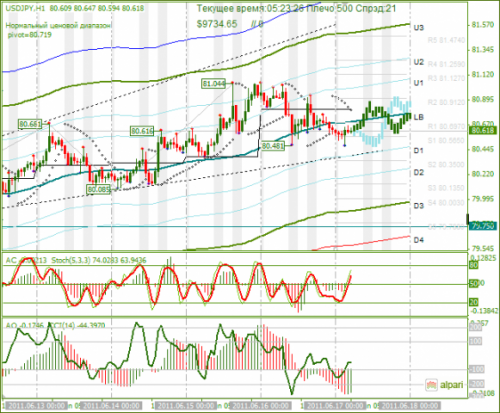This screenshot has height=413, width=500.
Task: Select the D3 band label
Action: click(418, 206)
